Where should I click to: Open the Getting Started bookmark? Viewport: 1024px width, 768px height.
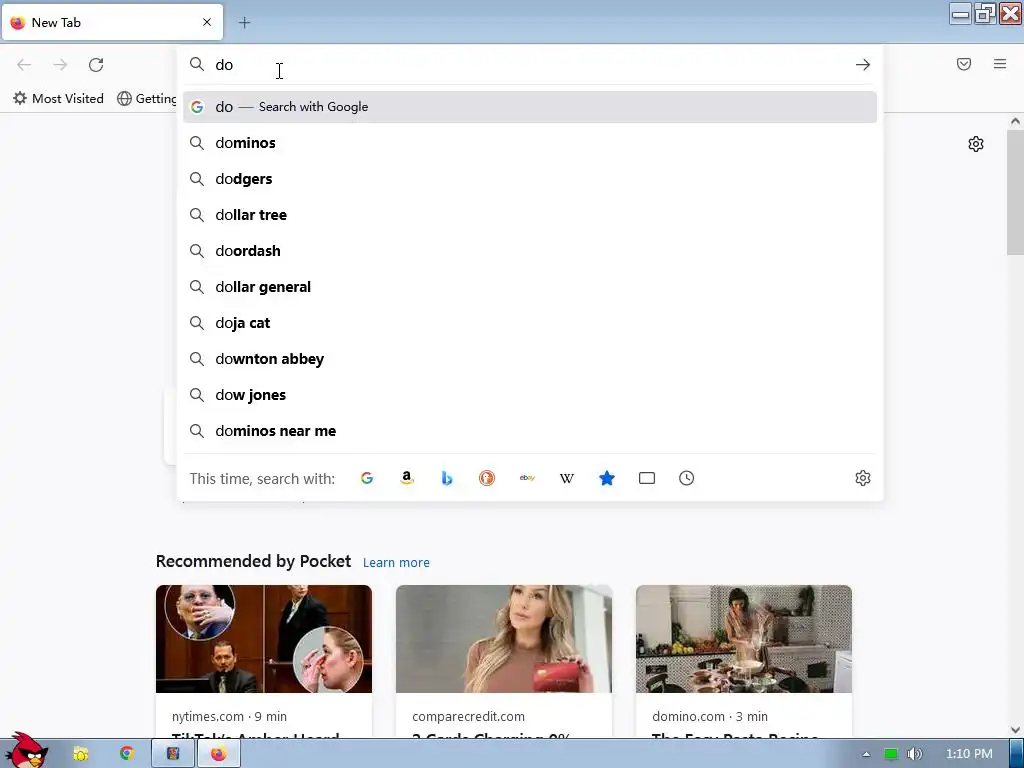click(x=147, y=99)
